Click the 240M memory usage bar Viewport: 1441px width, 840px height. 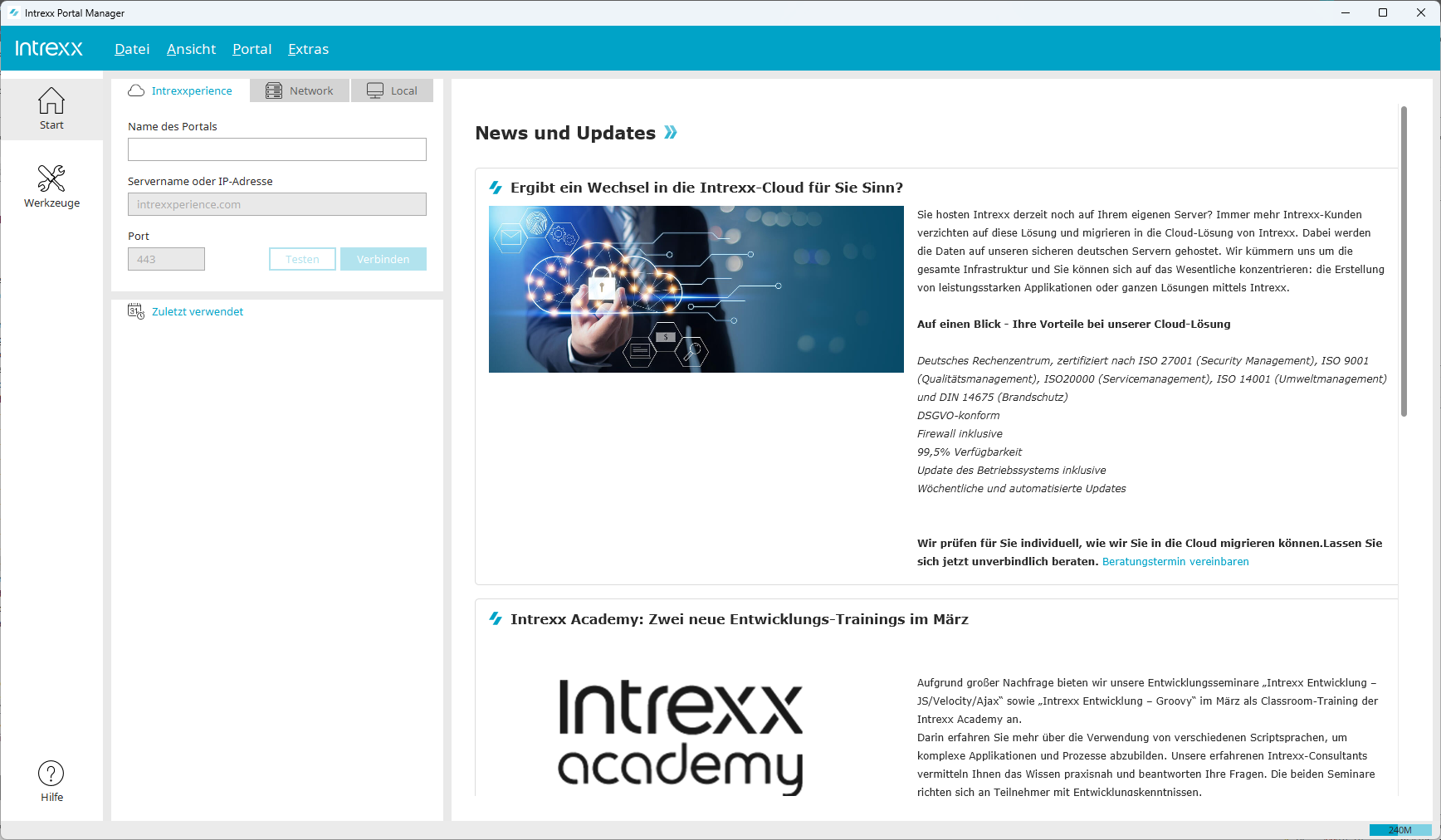pos(1400,830)
